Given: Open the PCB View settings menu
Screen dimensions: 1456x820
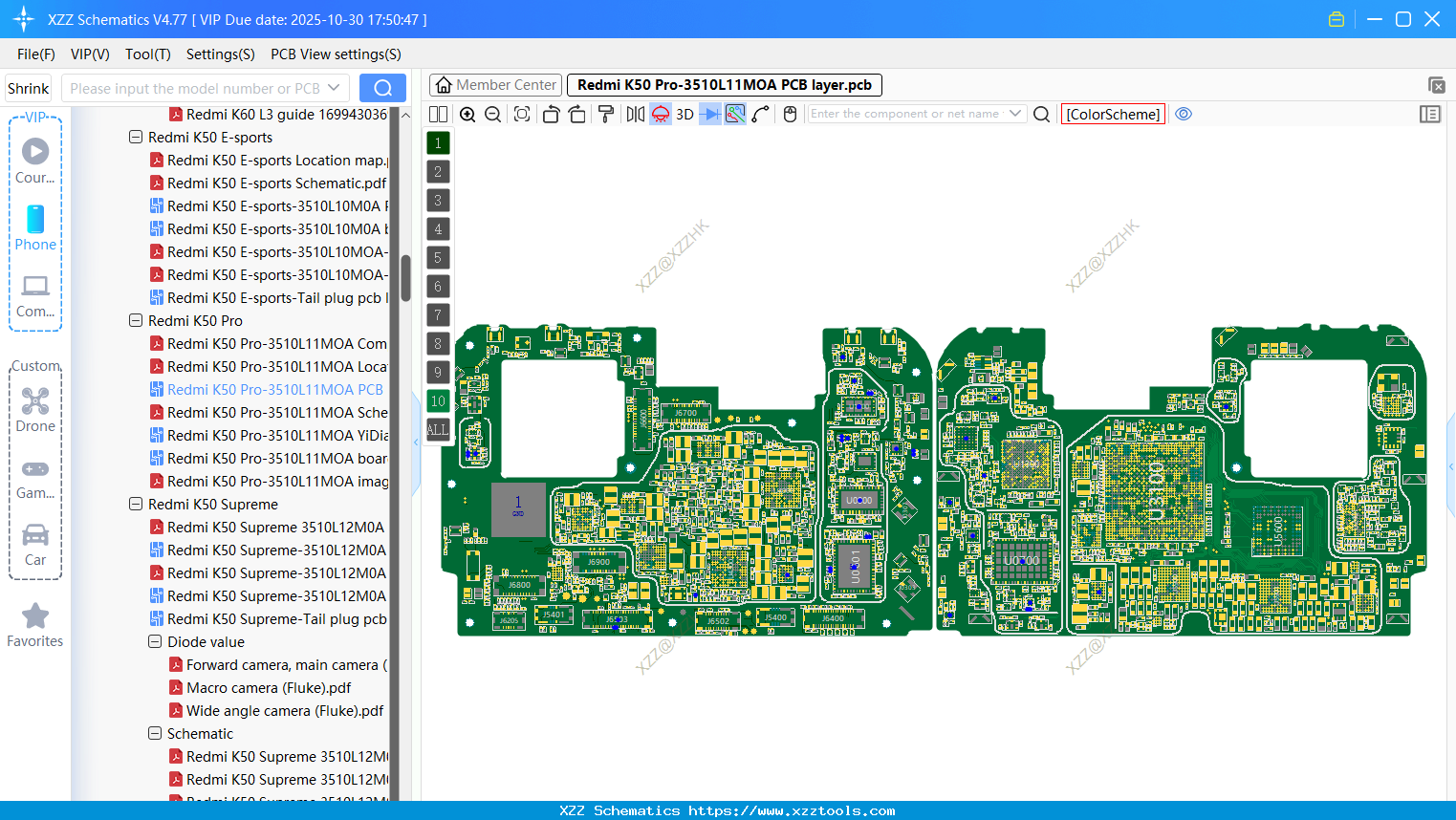Looking at the screenshot, I should (335, 54).
